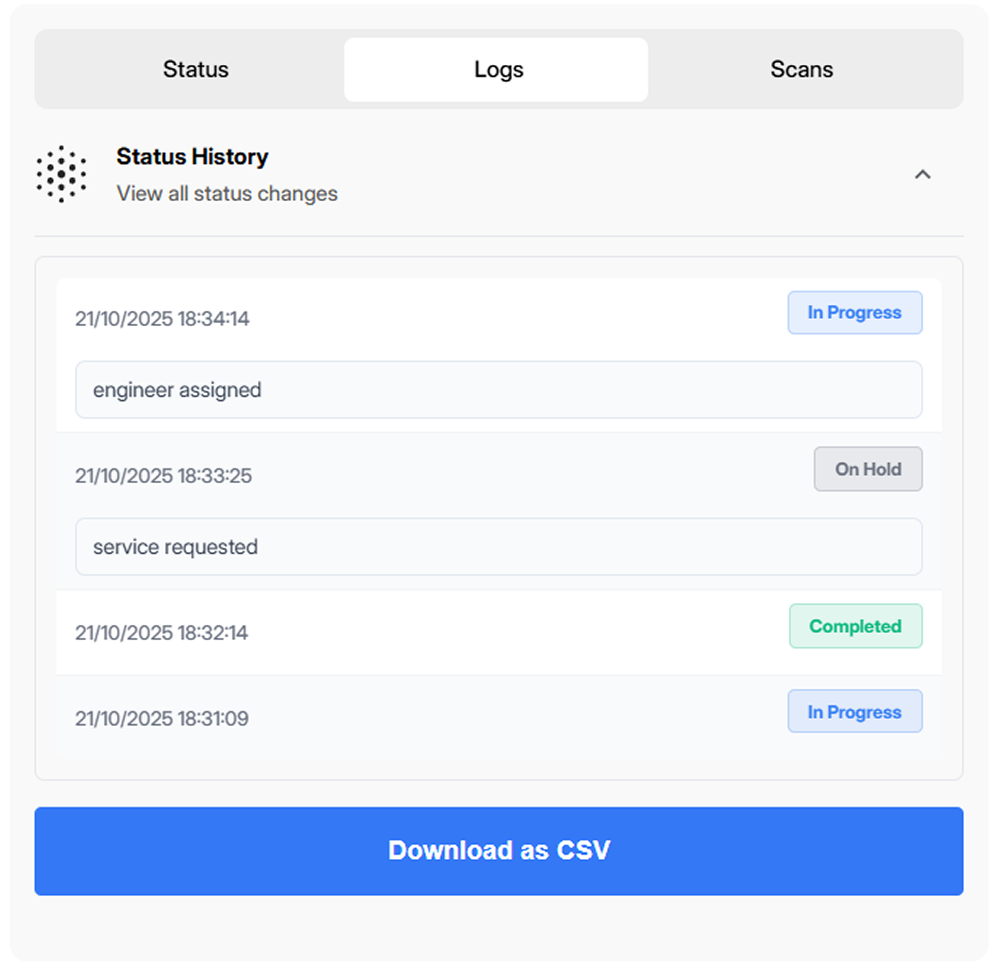Screen dimensions: 1004x964
Task: Switch to the Status tab
Action: tap(196, 70)
